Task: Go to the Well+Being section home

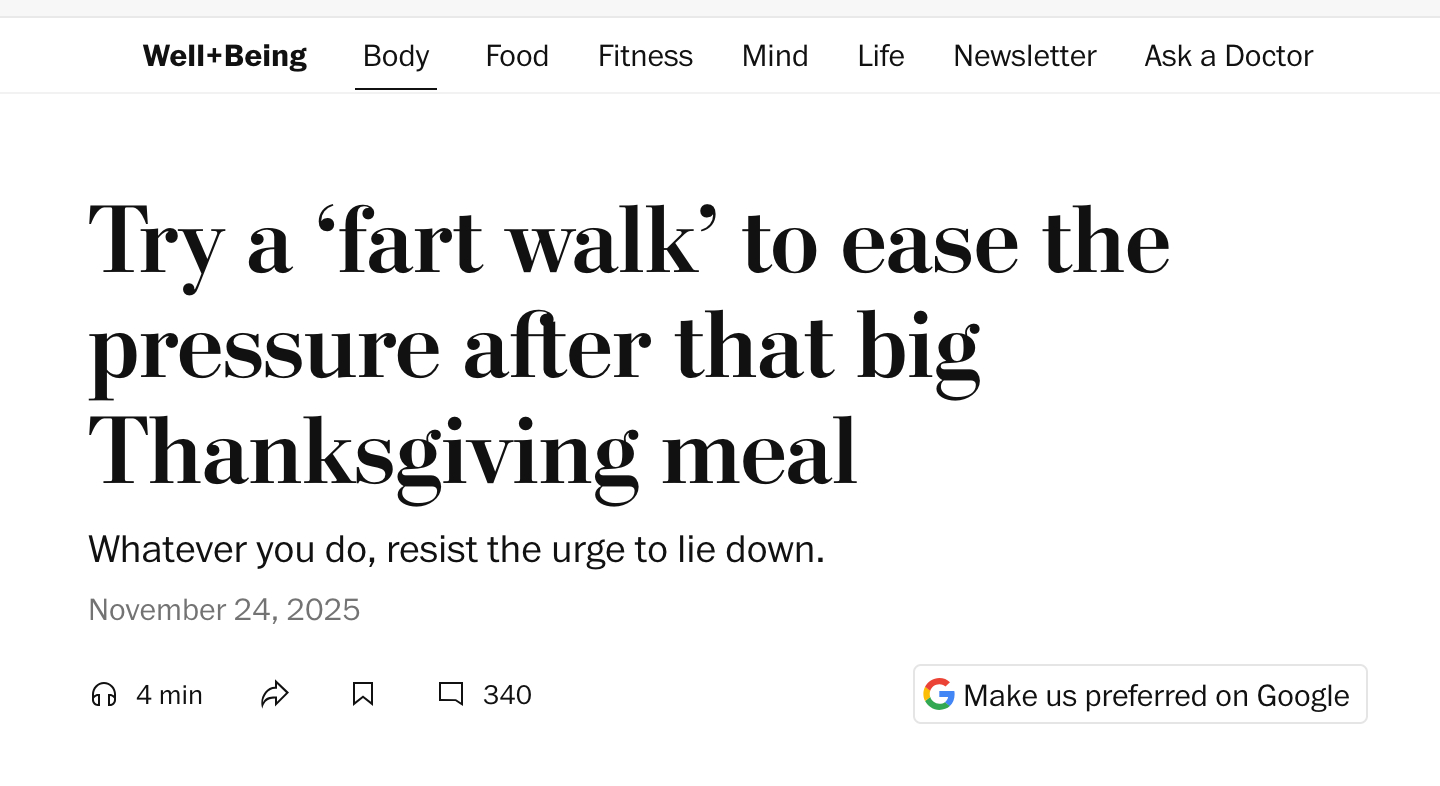Action: [225, 56]
